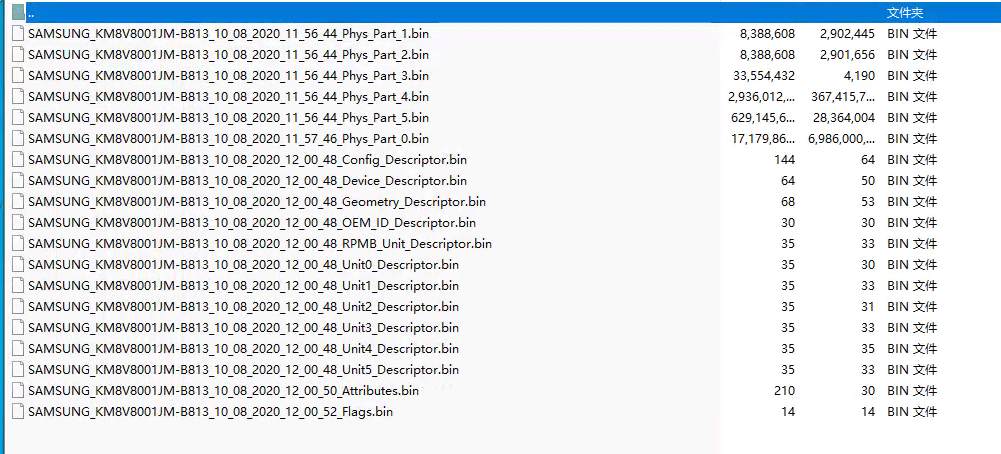Click file icon of Phys_Part_2.bin
The image size is (1001, 454).
[18, 55]
